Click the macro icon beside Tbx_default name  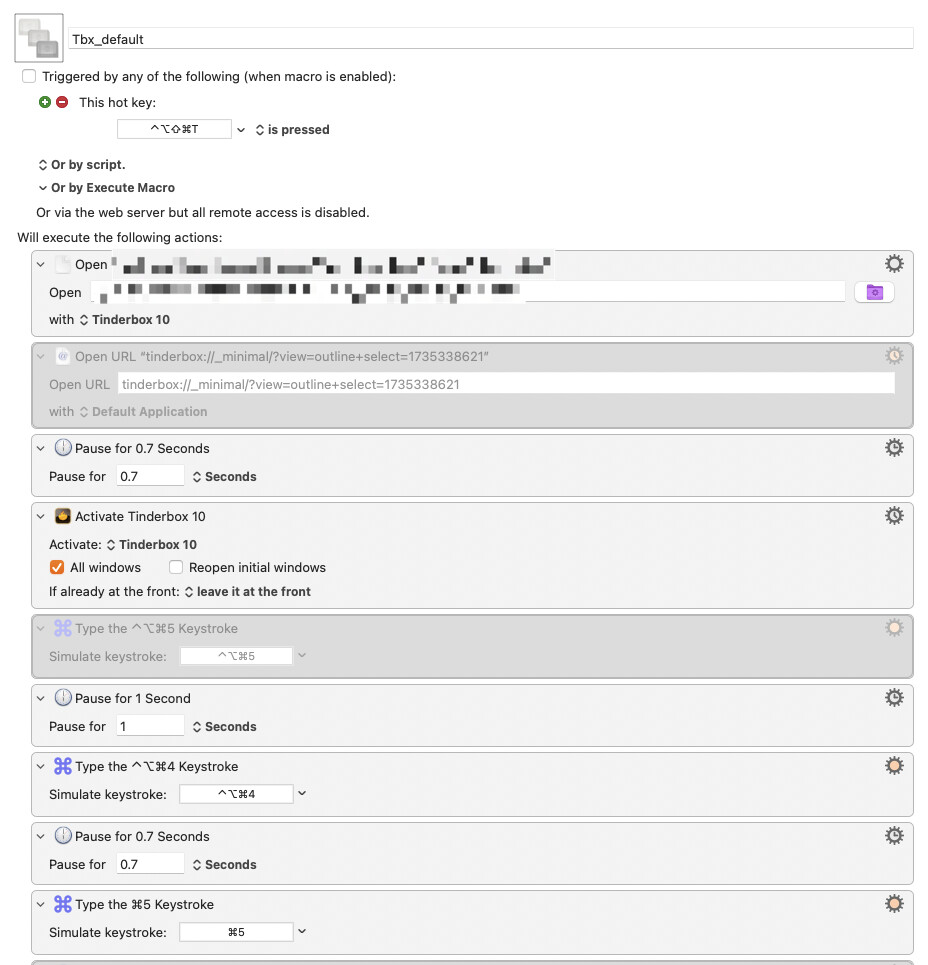coord(39,39)
